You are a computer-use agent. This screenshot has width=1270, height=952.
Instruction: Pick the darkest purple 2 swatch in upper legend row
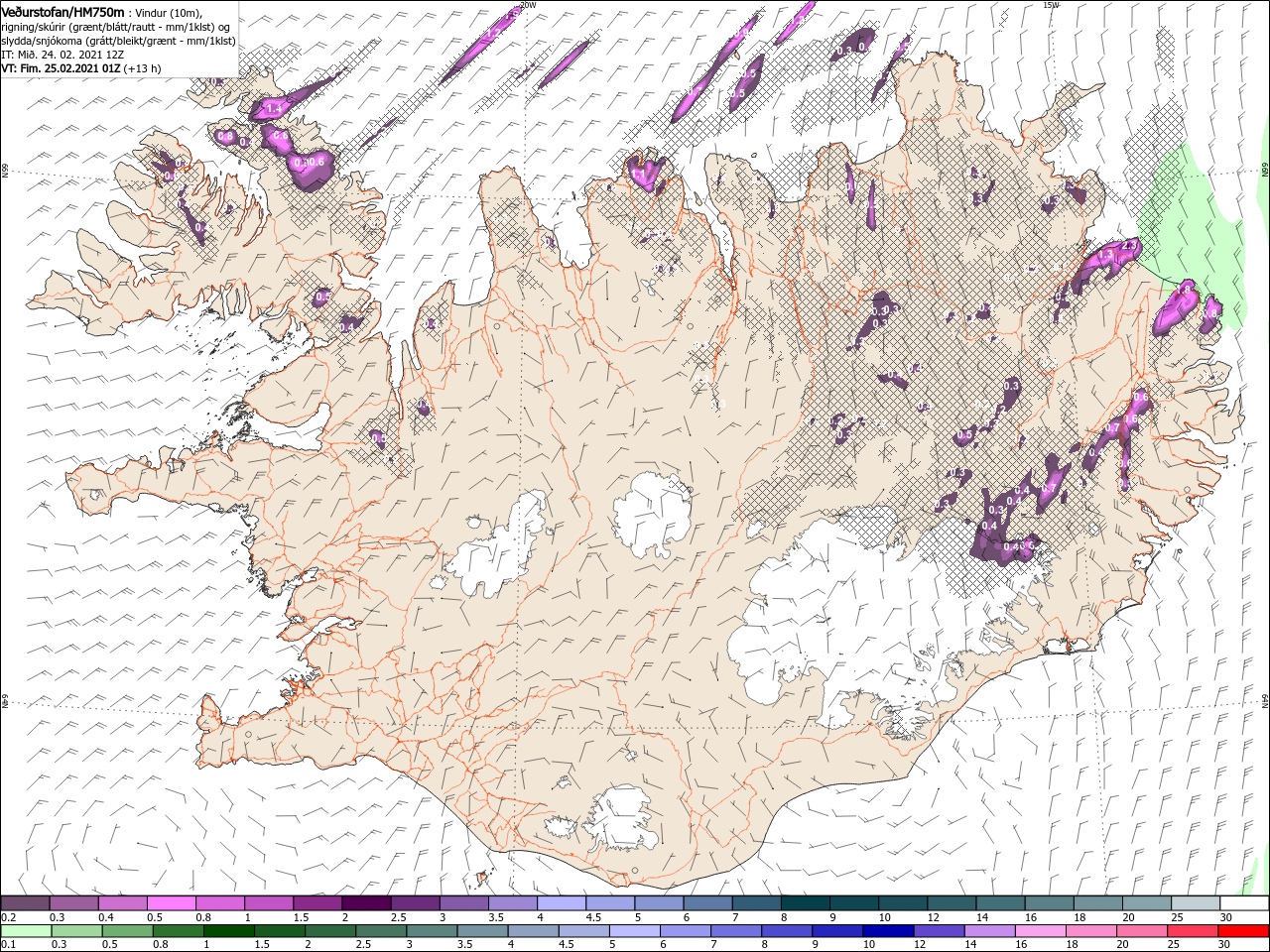pyautogui.click(x=365, y=902)
